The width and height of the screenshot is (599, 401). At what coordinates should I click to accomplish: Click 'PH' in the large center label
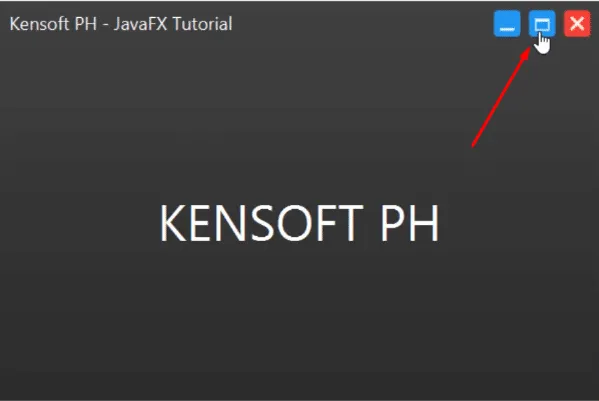click(410, 223)
